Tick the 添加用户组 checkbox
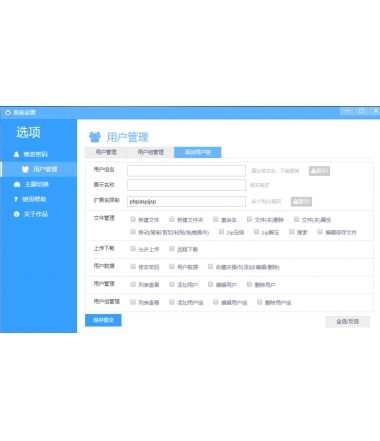This screenshot has width=380, height=441. click(172, 302)
